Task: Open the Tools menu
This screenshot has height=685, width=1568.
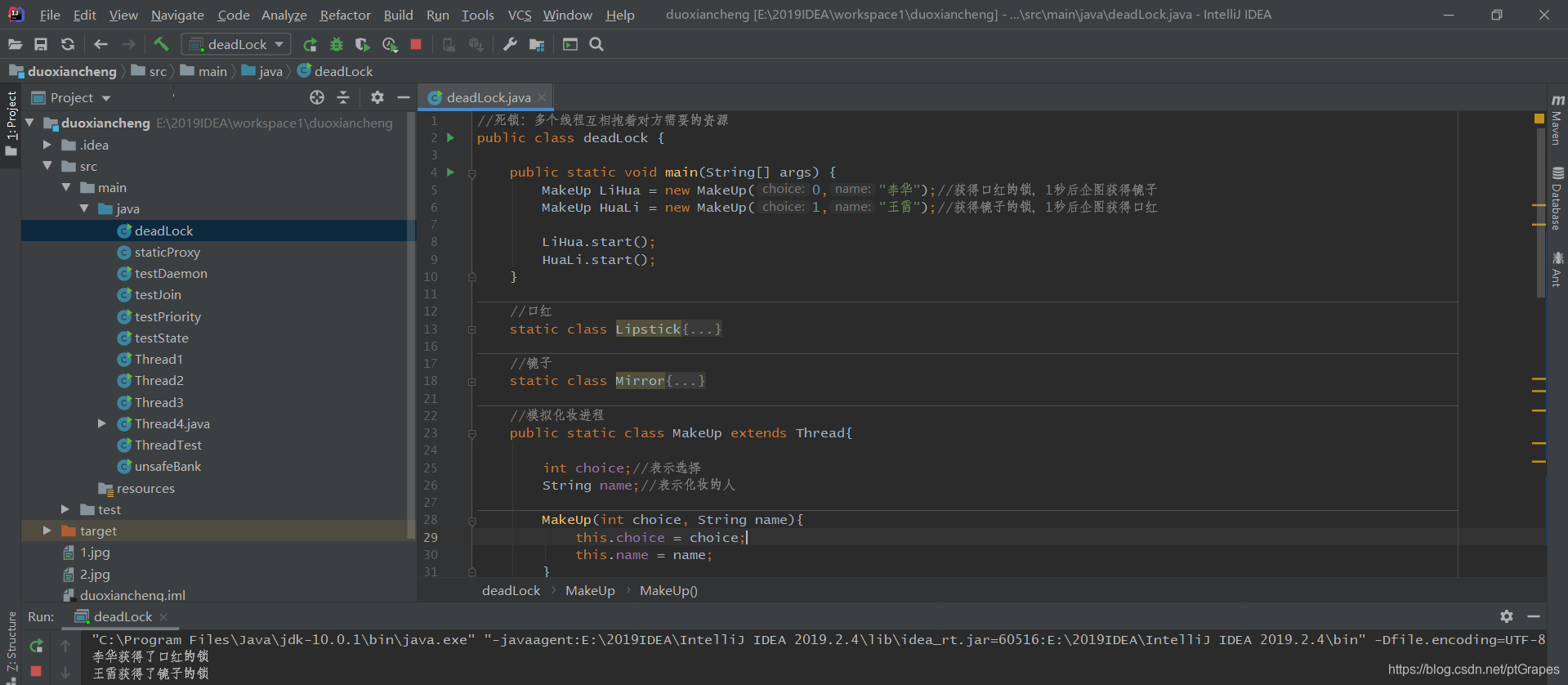Action: point(477,15)
